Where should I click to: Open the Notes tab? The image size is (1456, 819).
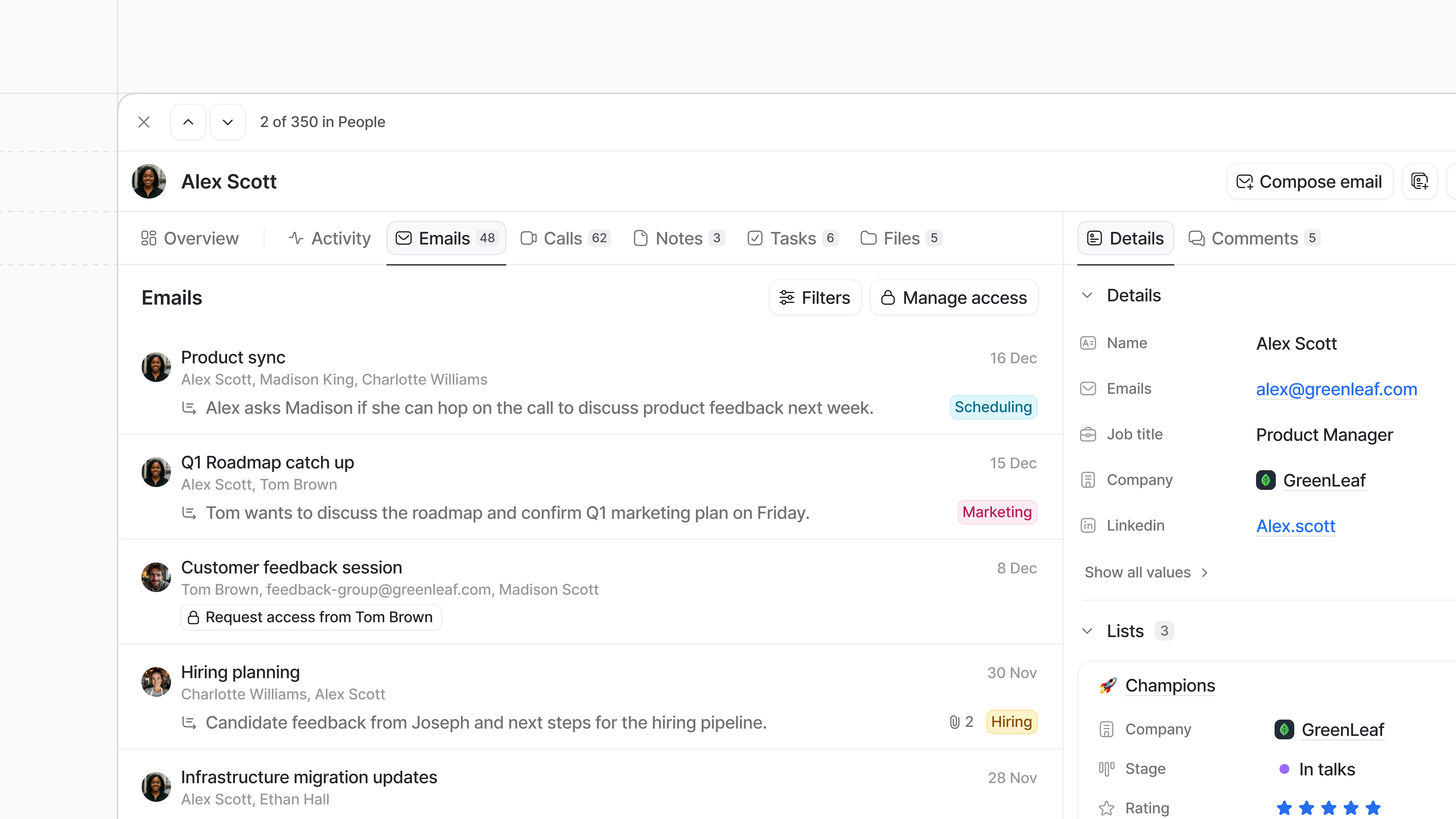pyautogui.click(x=679, y=238)
